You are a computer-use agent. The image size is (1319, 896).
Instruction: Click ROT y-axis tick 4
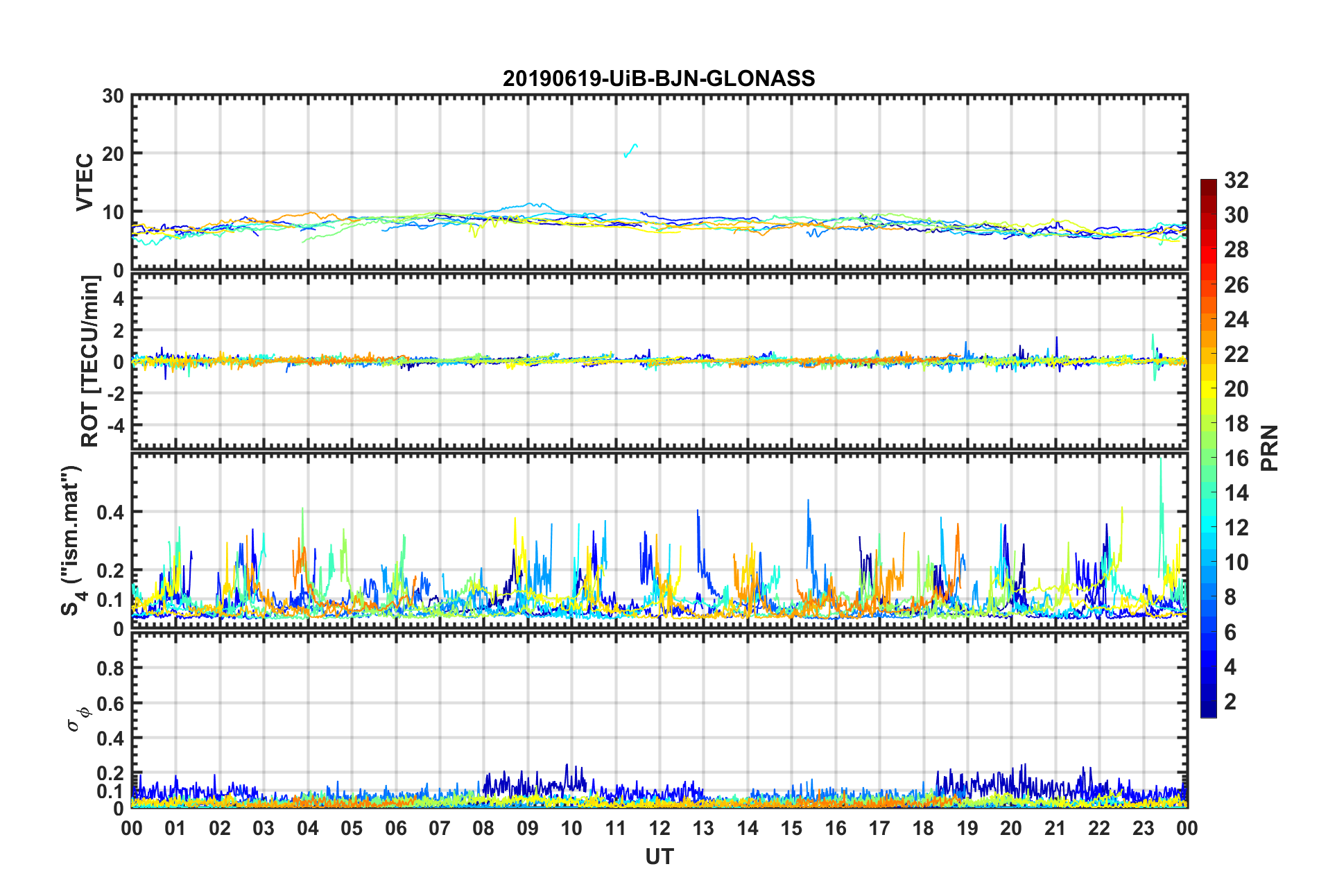point(119,299)
